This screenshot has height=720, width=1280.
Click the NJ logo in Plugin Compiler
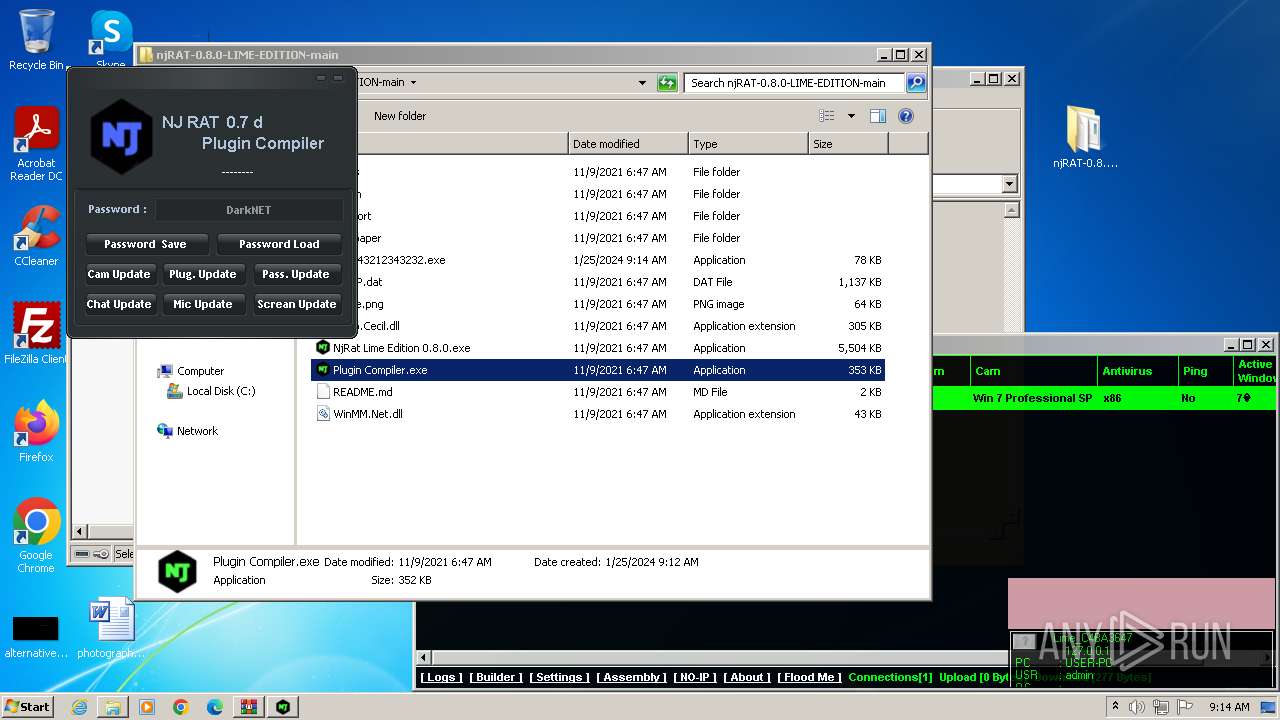pyautogui.click(x=121, y=136)
